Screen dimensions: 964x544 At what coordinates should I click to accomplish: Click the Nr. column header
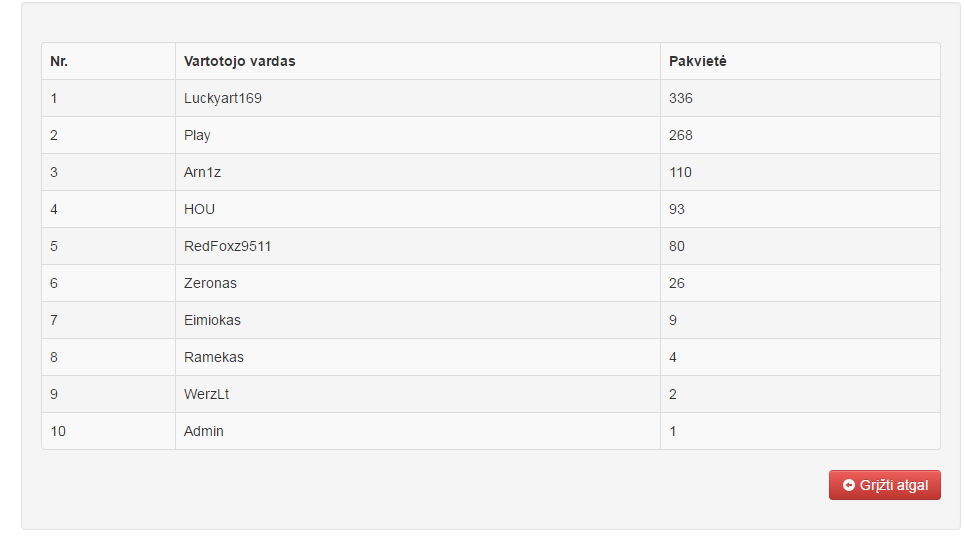[x=109, y=61]
